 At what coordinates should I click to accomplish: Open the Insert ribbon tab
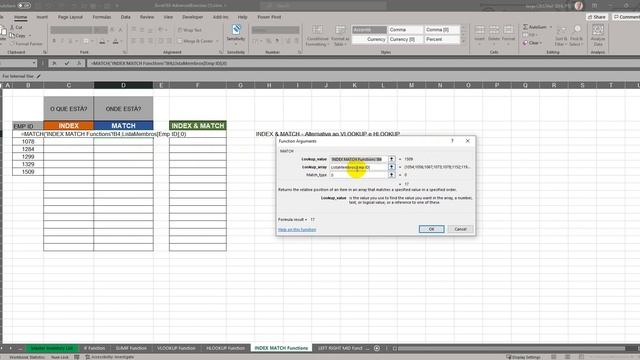pyautogui.click(x=42, y=17)
